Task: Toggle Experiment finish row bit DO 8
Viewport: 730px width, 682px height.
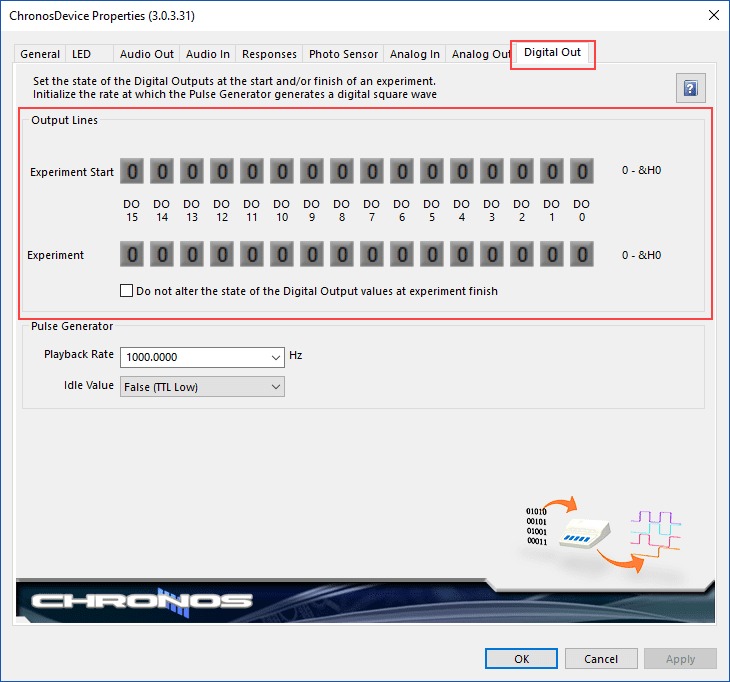Action: 342,254
